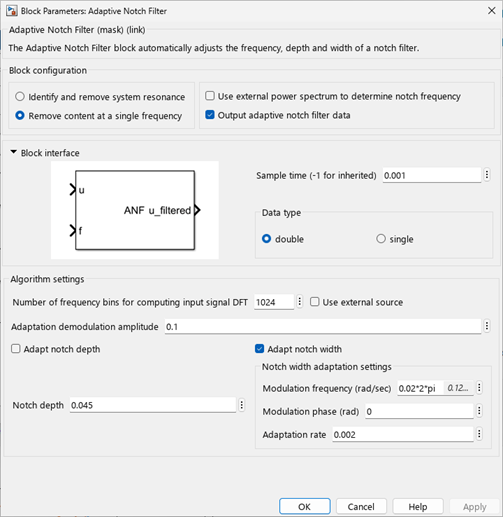
Task: Open options menu beside Adaptation rate field
Action: [x=479, y=434]
